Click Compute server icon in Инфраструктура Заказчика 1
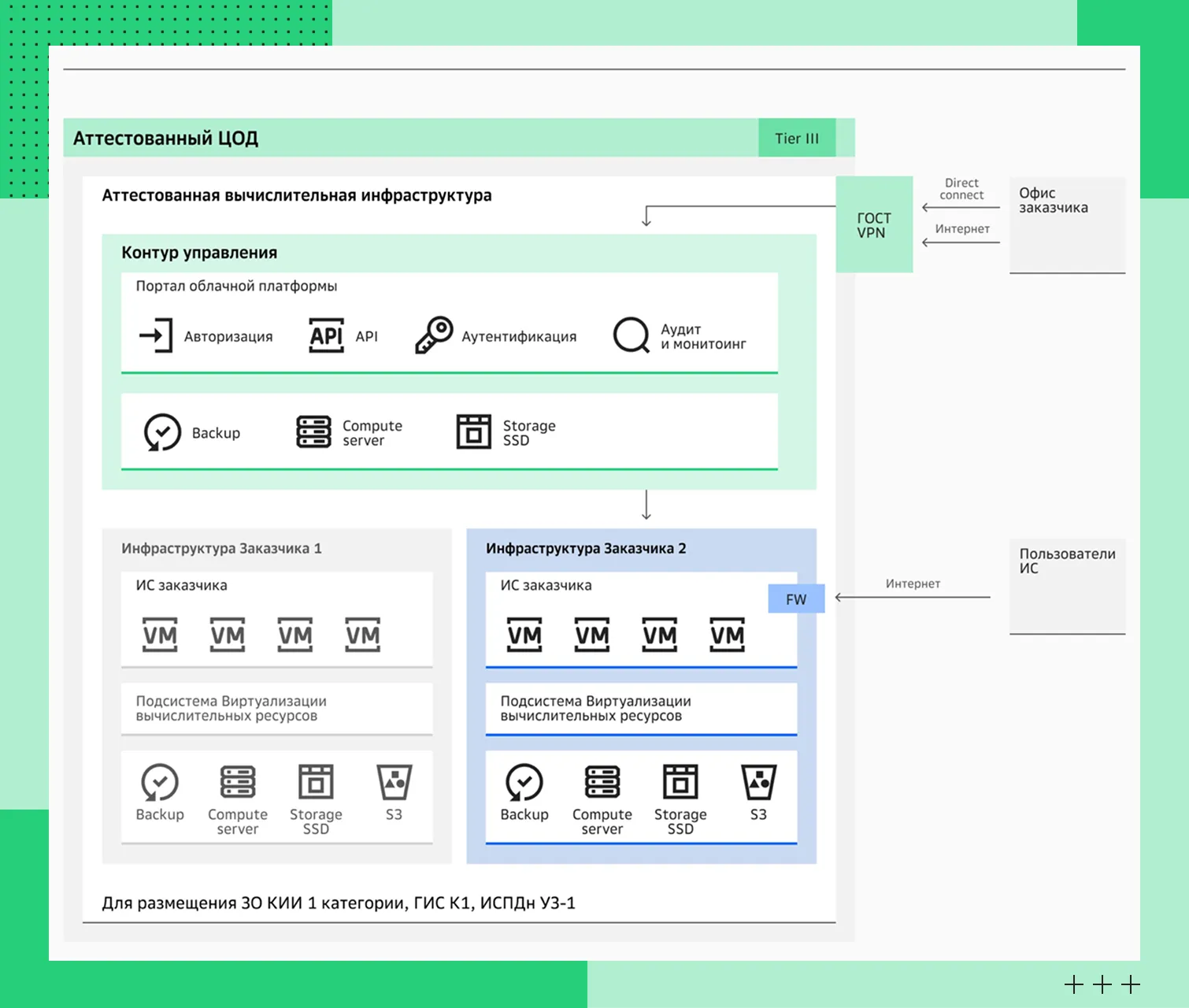The image size is (1189, 1008). (238, 783)
